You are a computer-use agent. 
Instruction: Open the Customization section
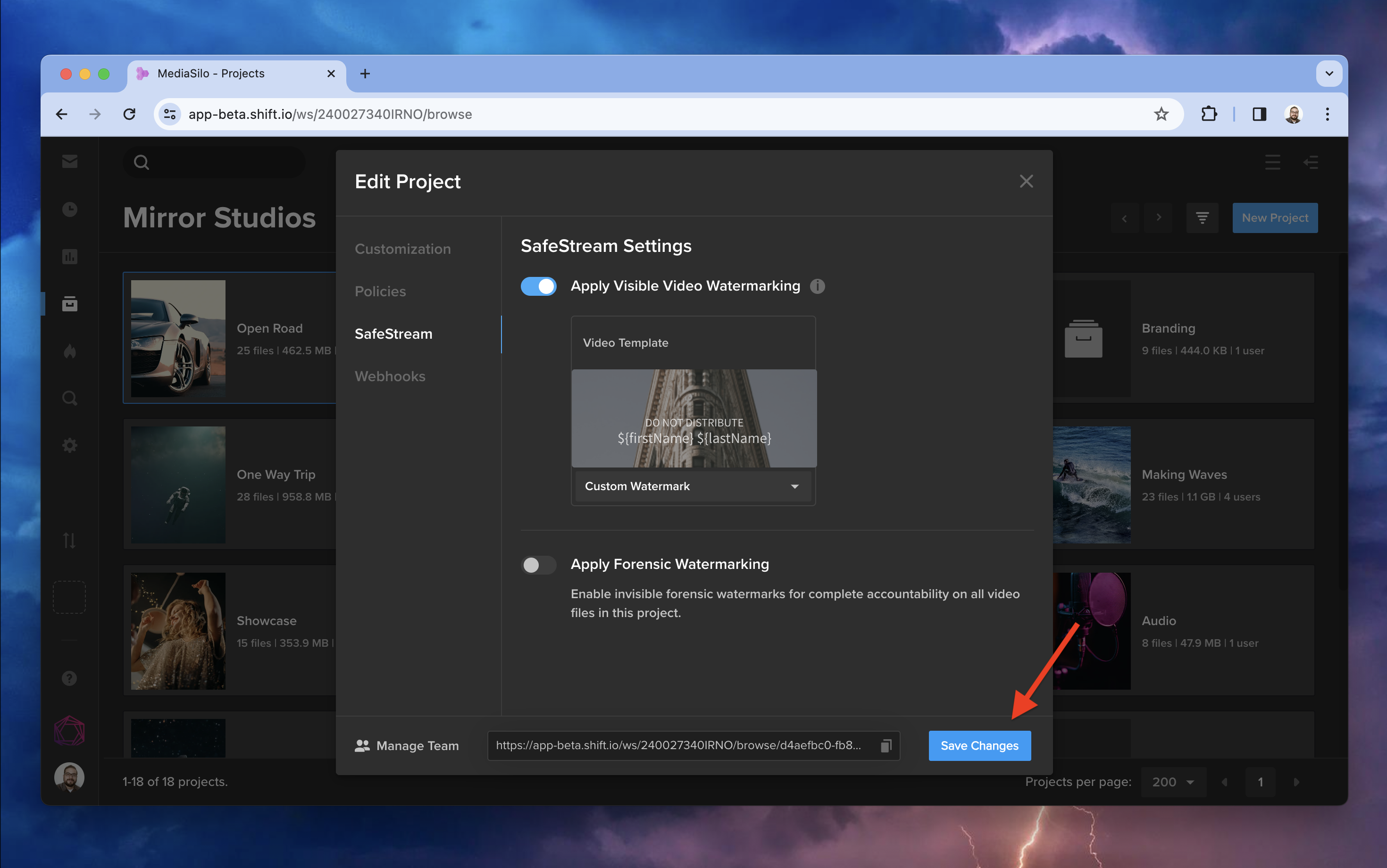pyautogui.click(x=402, y=249)
